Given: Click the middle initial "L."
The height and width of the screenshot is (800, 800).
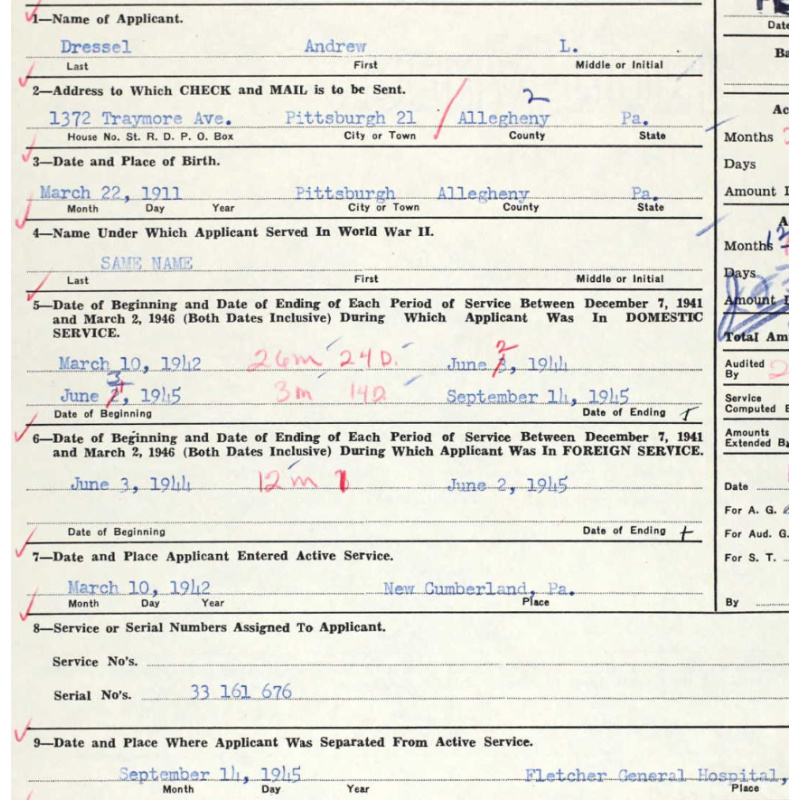Looking at the screenshot, I should [x=568, y=46].
